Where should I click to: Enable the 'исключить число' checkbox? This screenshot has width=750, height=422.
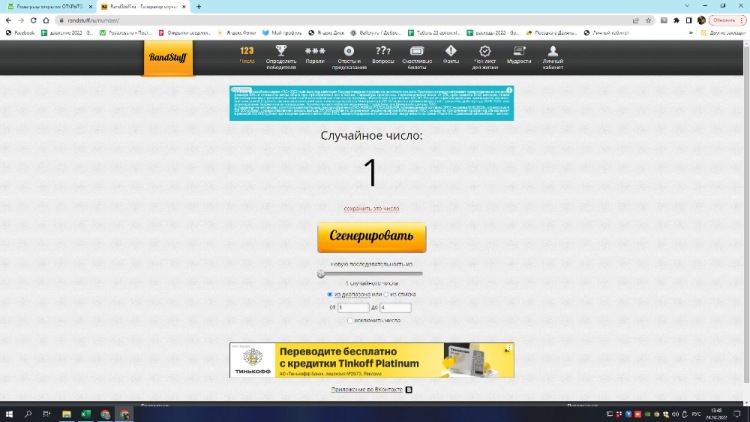tap(349, 320)
